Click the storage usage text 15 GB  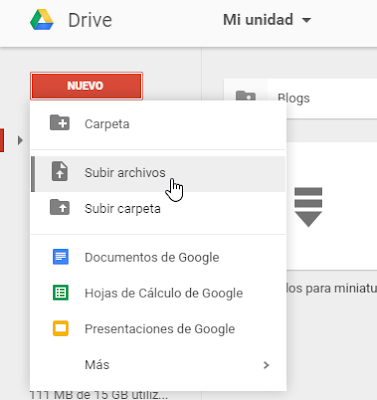[x=99, y=395]
